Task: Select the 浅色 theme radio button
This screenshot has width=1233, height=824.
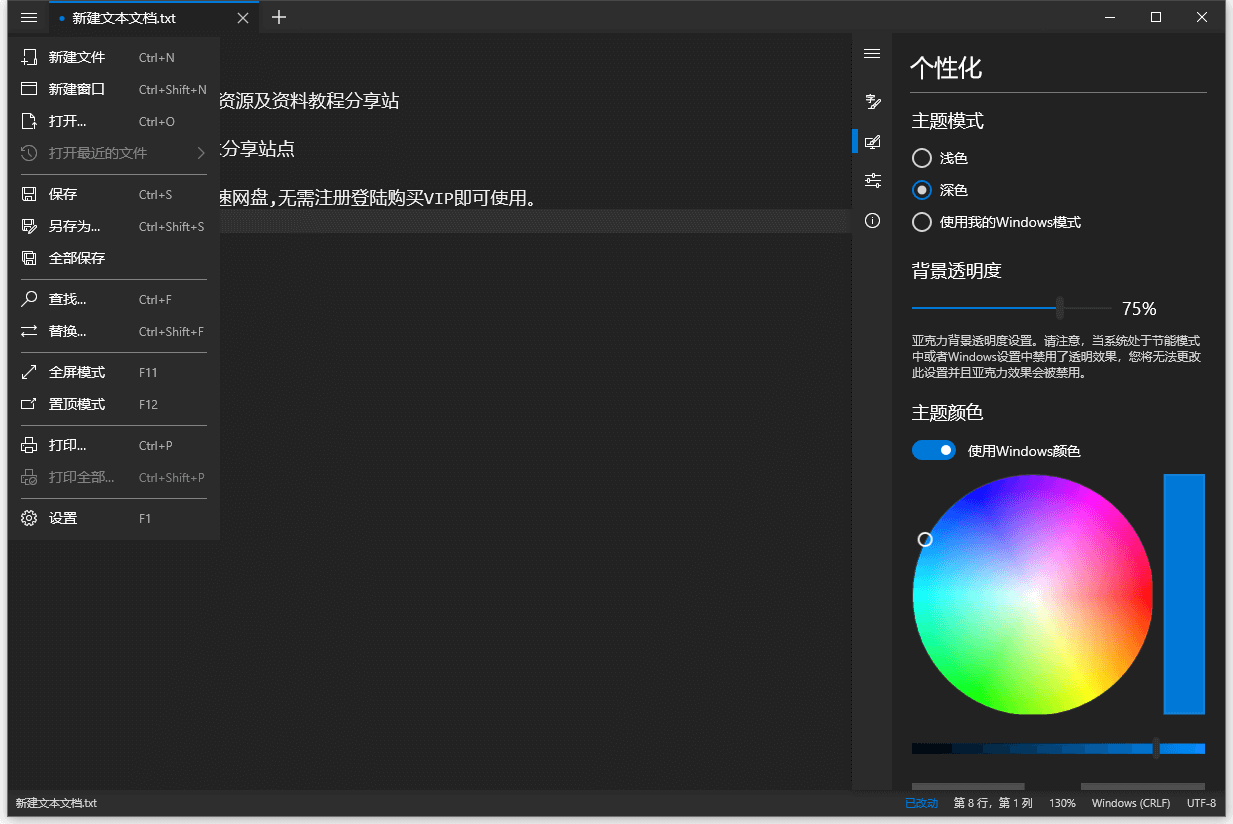Action: point(922,158)
